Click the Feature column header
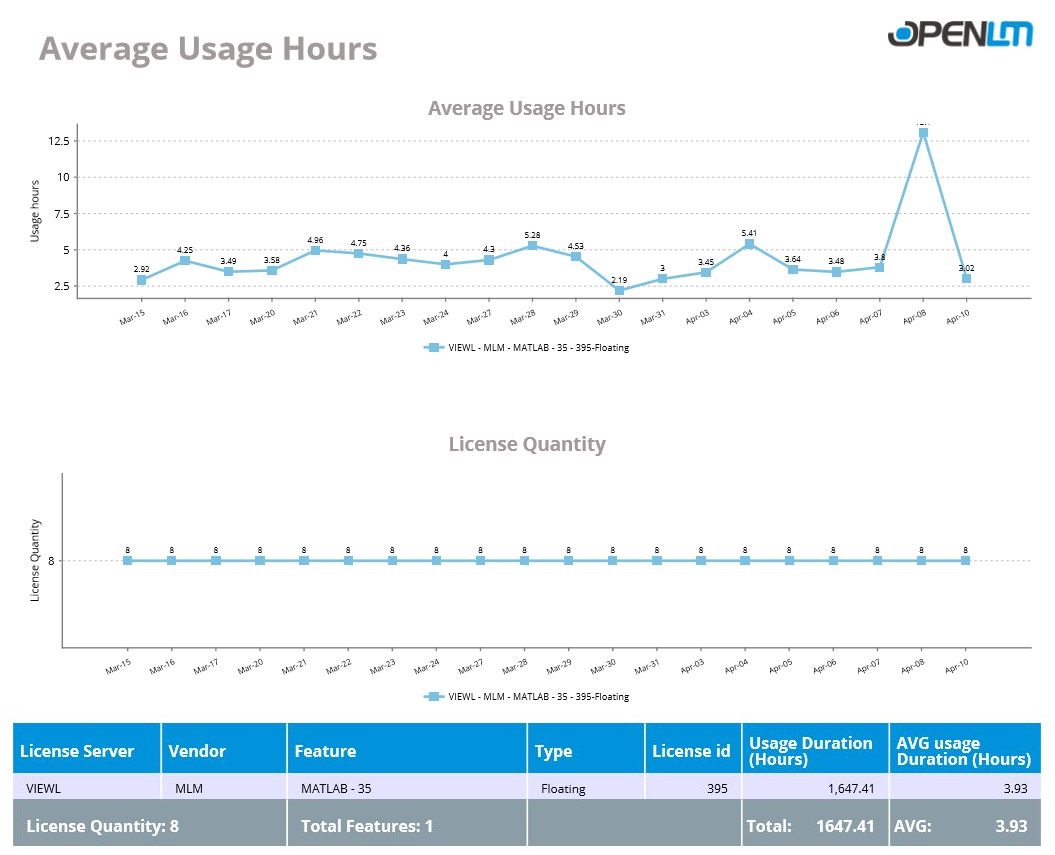Image resolution: width=1055 pixels, height=855 pixels. [x=325, y=751]
